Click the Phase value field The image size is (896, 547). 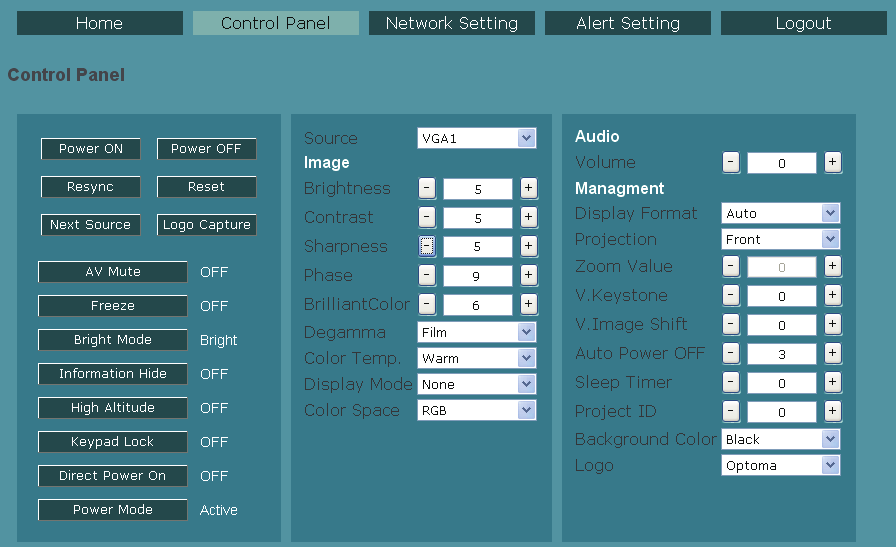pos(478,276)
